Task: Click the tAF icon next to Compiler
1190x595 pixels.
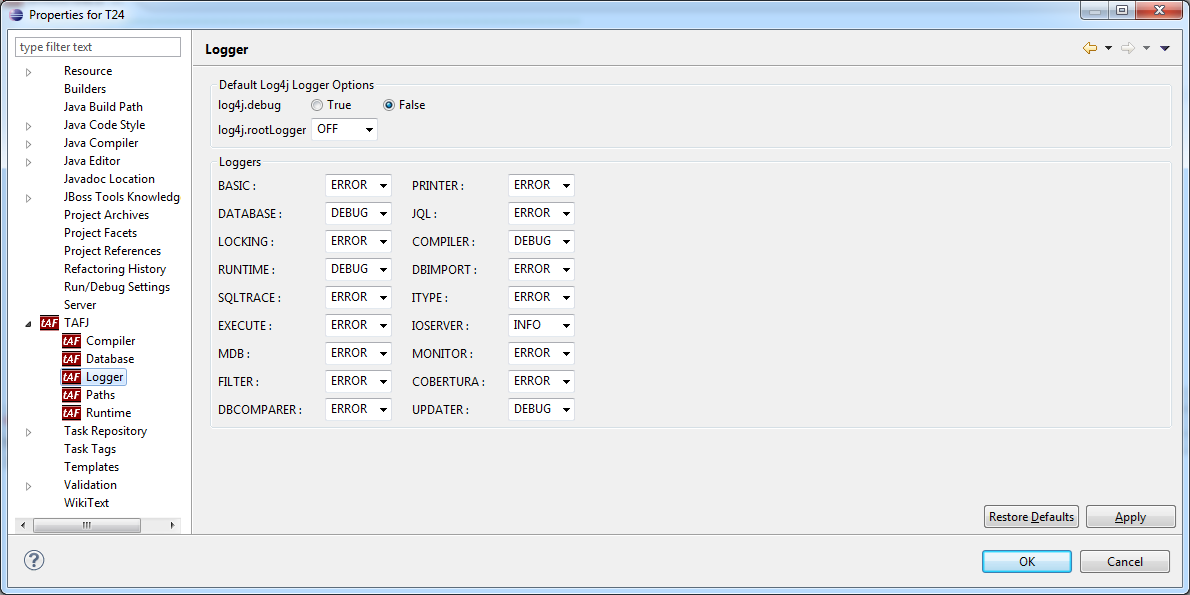Action: tap(71, 341)
